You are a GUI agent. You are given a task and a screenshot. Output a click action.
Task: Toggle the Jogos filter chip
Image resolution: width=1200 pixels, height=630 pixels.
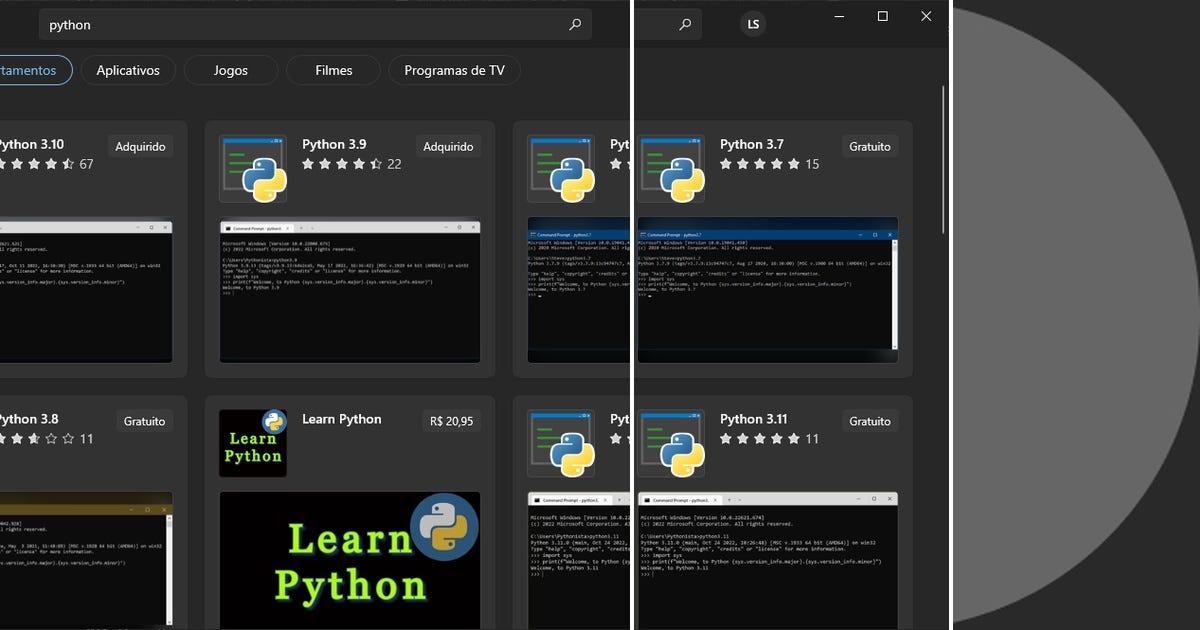pos(231,70)
